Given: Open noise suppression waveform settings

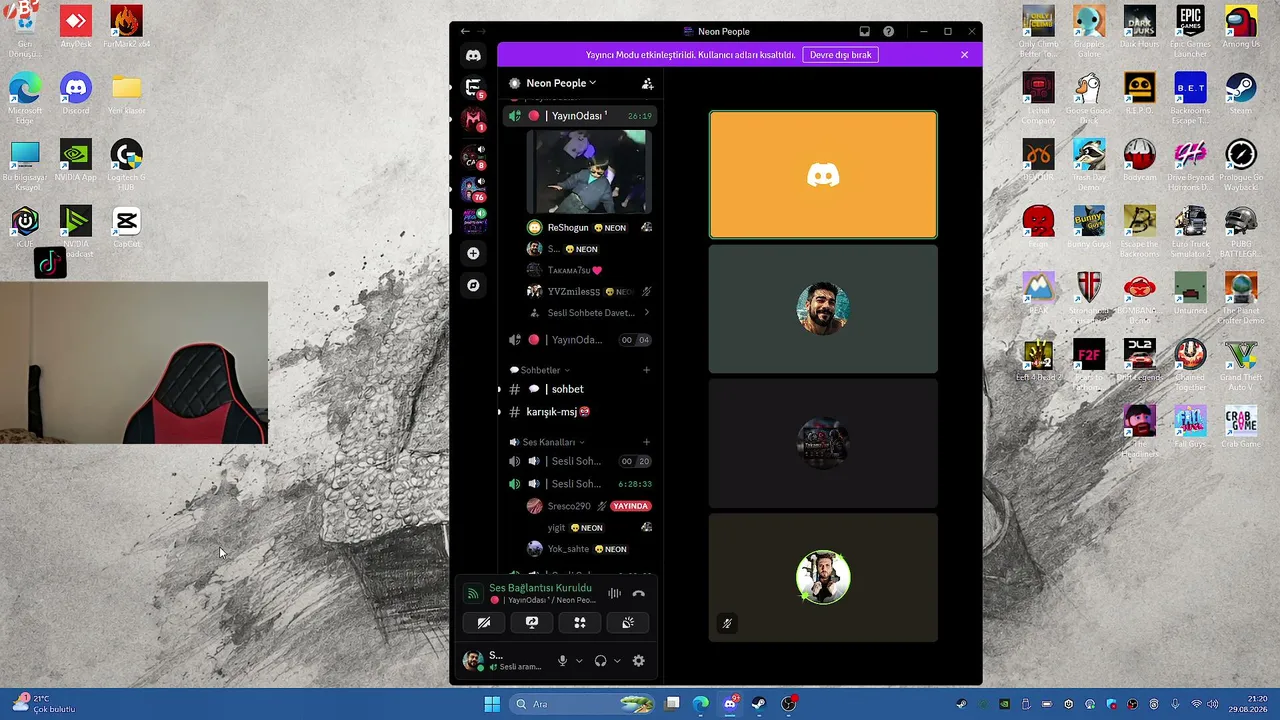Looking at the screenshot, I should pos(614,594).
